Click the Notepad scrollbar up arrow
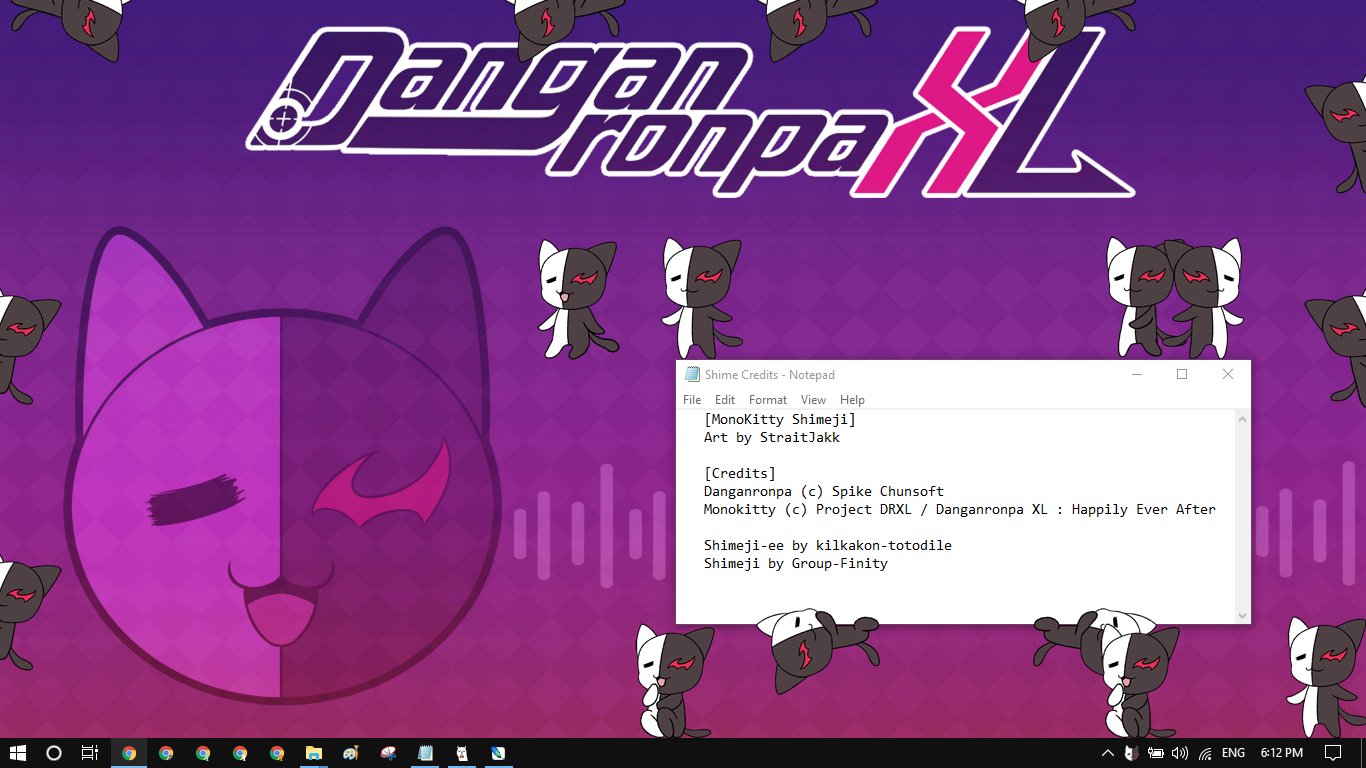 coord(1242,419)
